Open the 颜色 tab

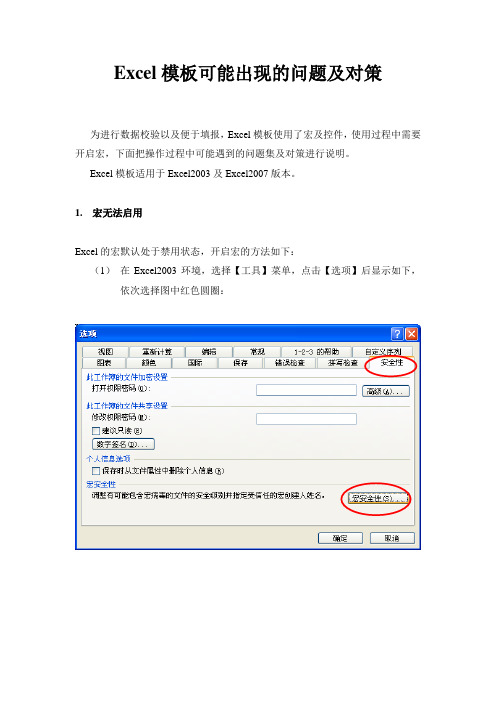coord(149,363)
